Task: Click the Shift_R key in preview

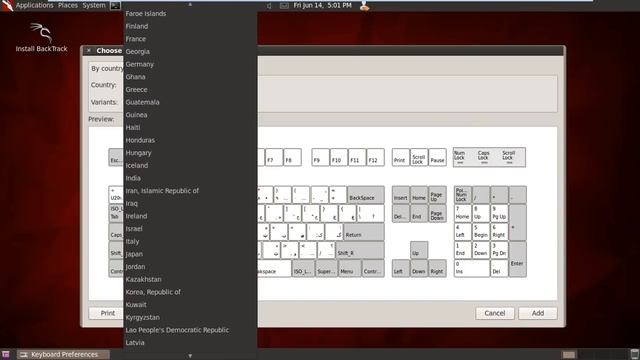Action: point(360,250)
